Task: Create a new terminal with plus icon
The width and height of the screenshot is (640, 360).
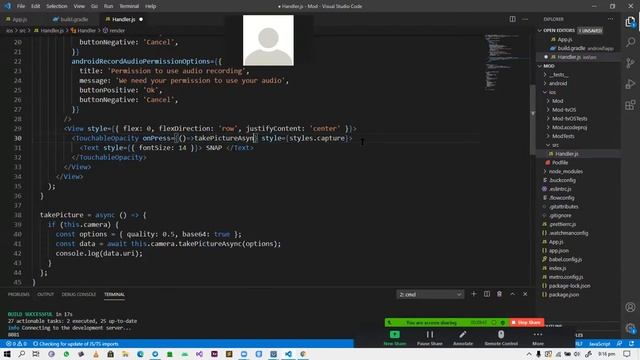Action: tap(473, 294)
